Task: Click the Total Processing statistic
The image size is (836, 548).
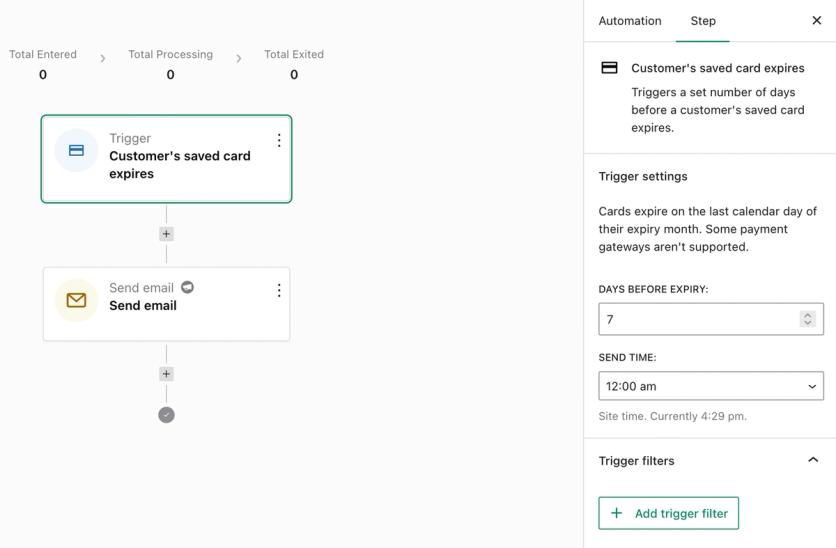Action: click(171, 65)
